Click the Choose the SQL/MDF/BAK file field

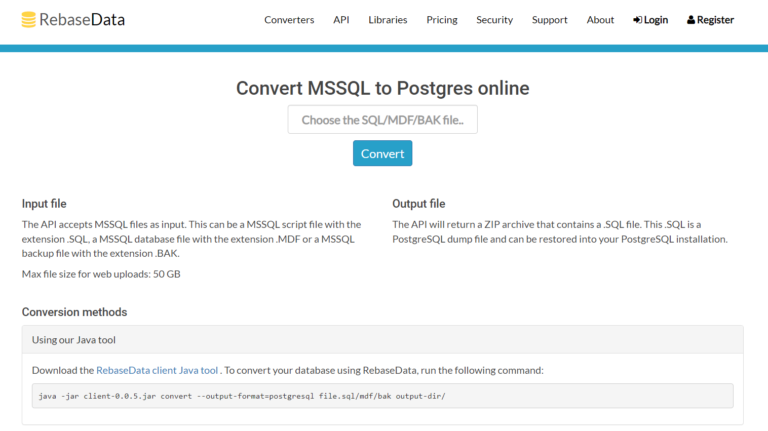[383, 120]
